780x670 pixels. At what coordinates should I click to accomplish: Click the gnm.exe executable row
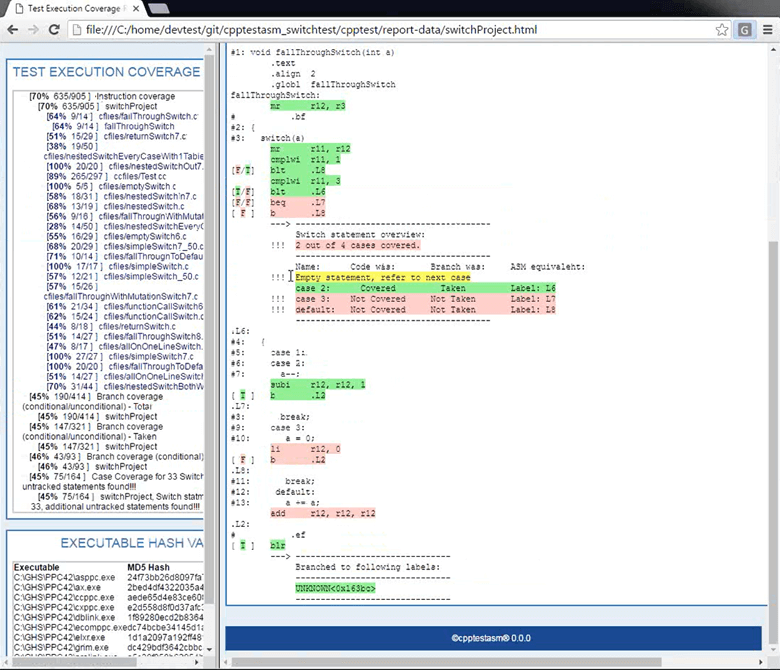click(108, 648)
